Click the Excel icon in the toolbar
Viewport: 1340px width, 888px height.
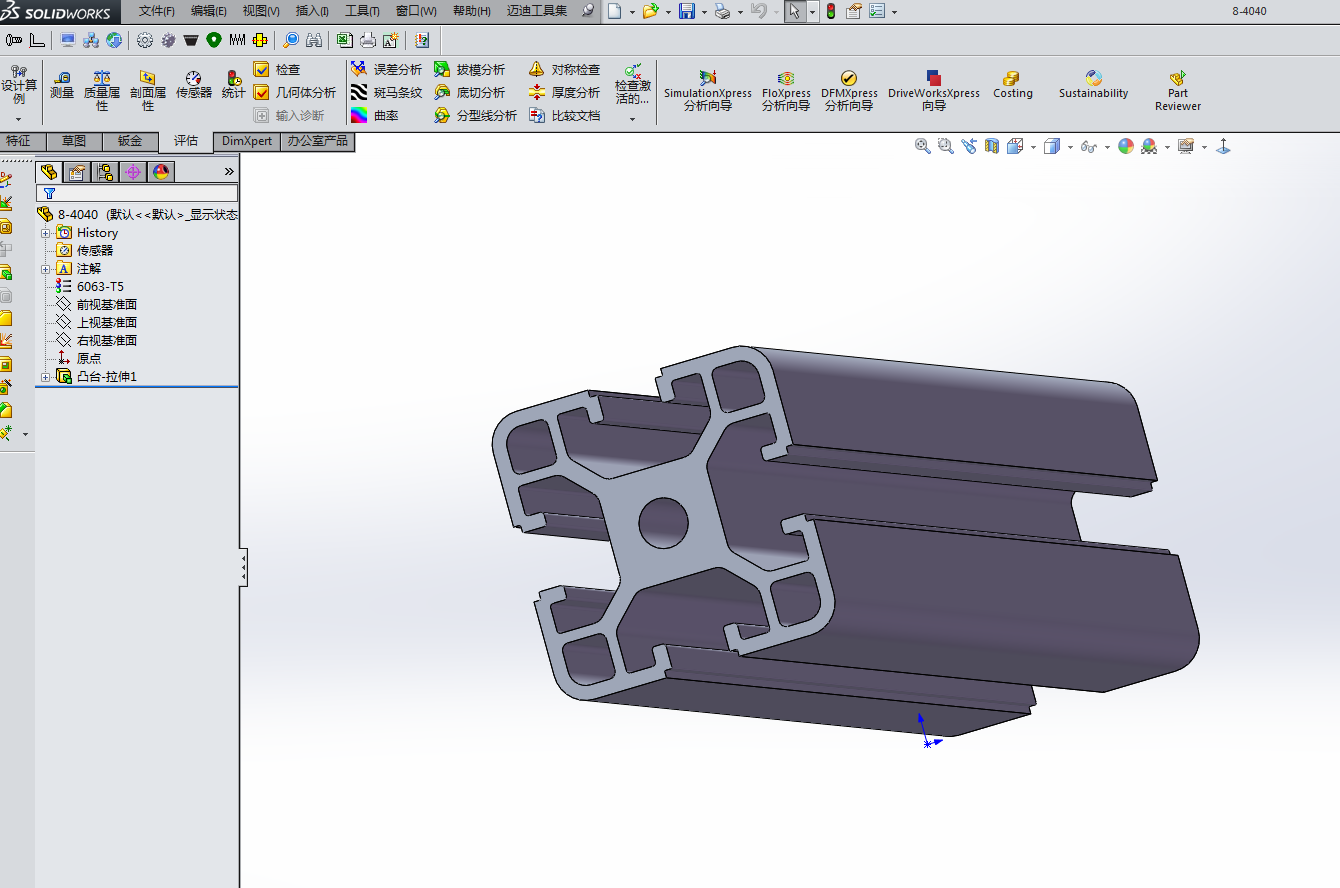[x=344, y=40]
